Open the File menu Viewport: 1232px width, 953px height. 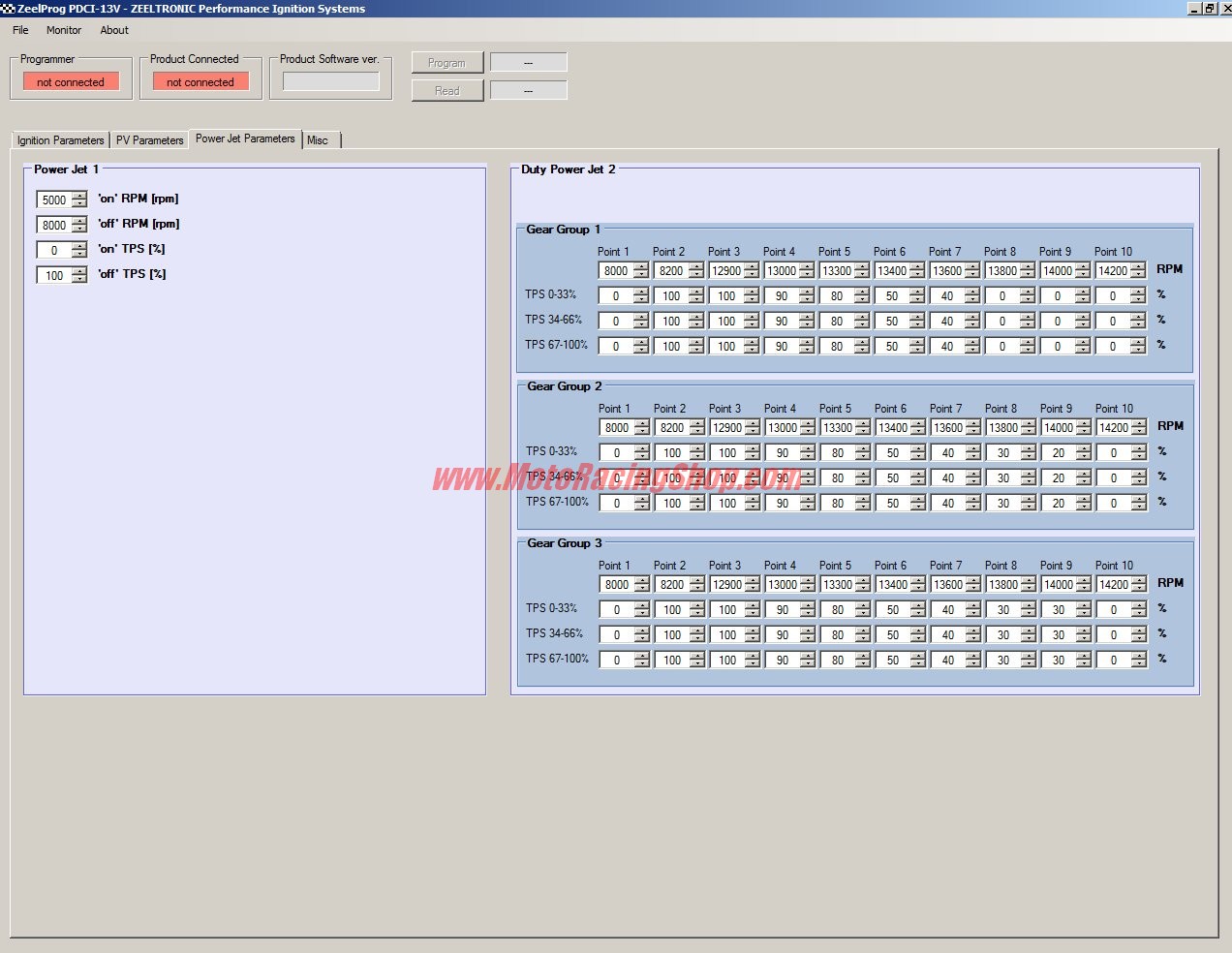click(x=20, y=30)
